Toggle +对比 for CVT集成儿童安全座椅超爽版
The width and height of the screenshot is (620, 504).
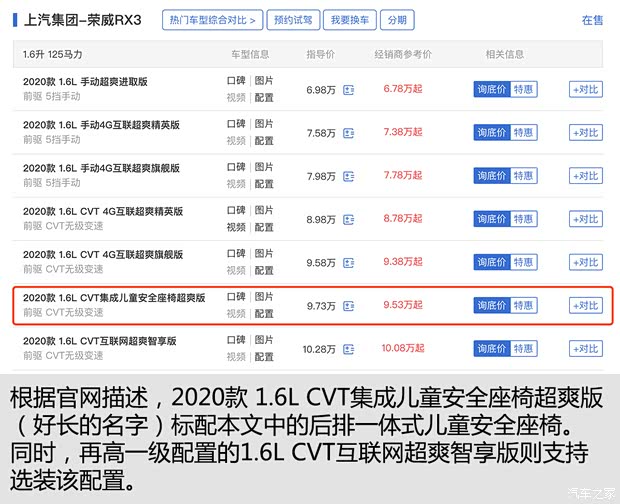click(586, 305)
